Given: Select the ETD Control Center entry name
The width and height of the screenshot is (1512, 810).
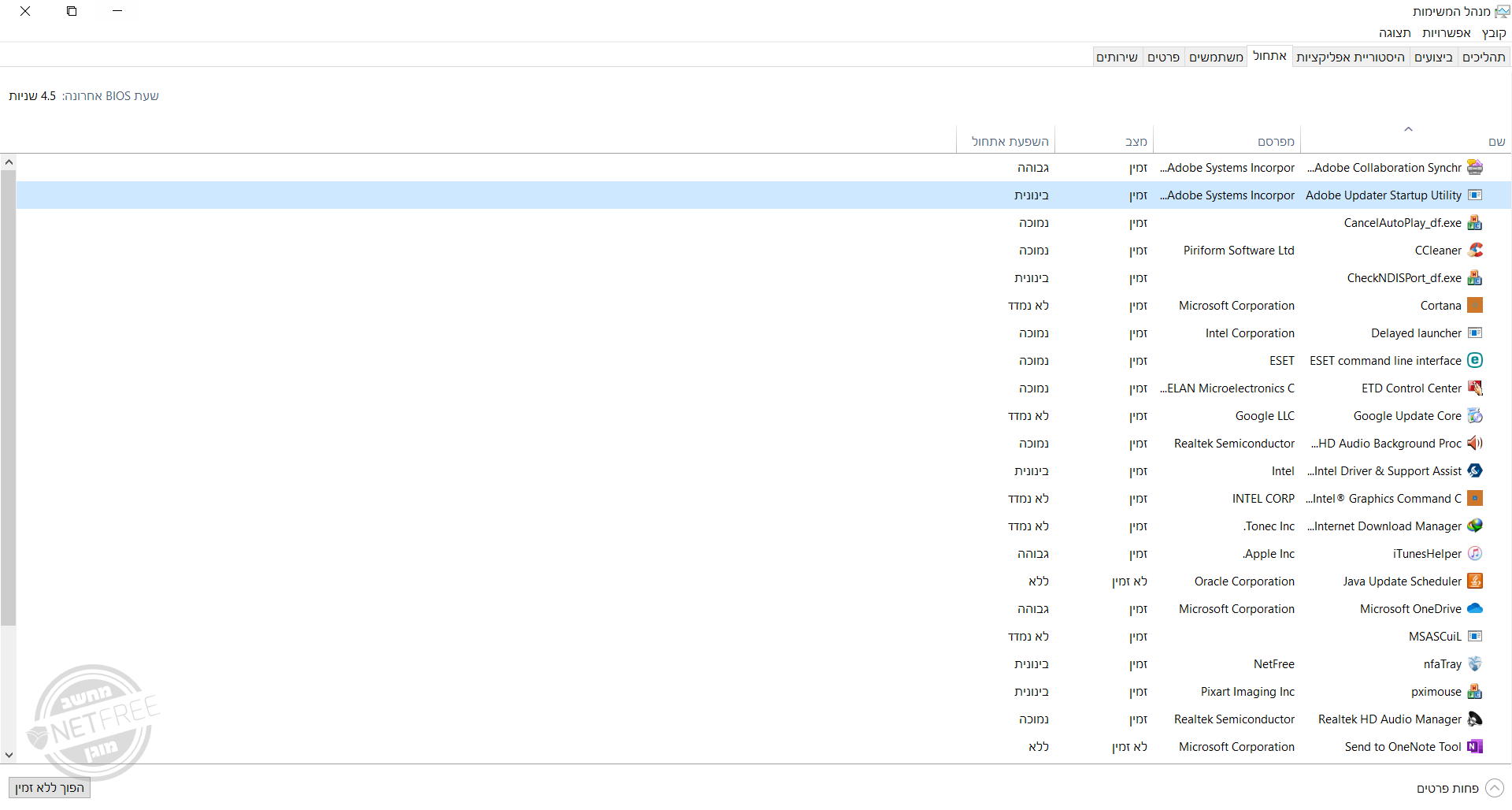Looking at the screenshot, I should 1411,388.
